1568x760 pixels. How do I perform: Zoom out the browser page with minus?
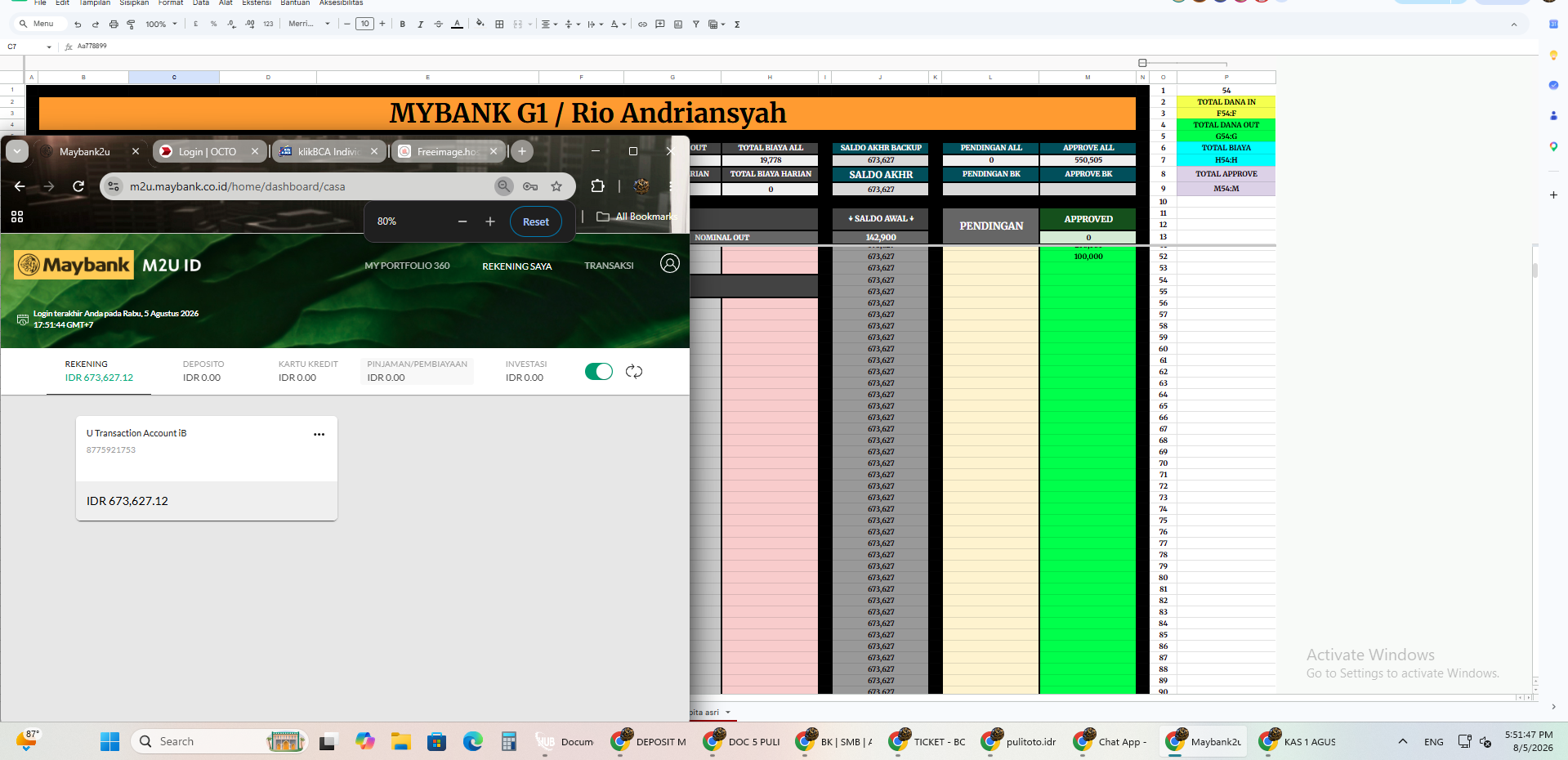click(462, 221)
